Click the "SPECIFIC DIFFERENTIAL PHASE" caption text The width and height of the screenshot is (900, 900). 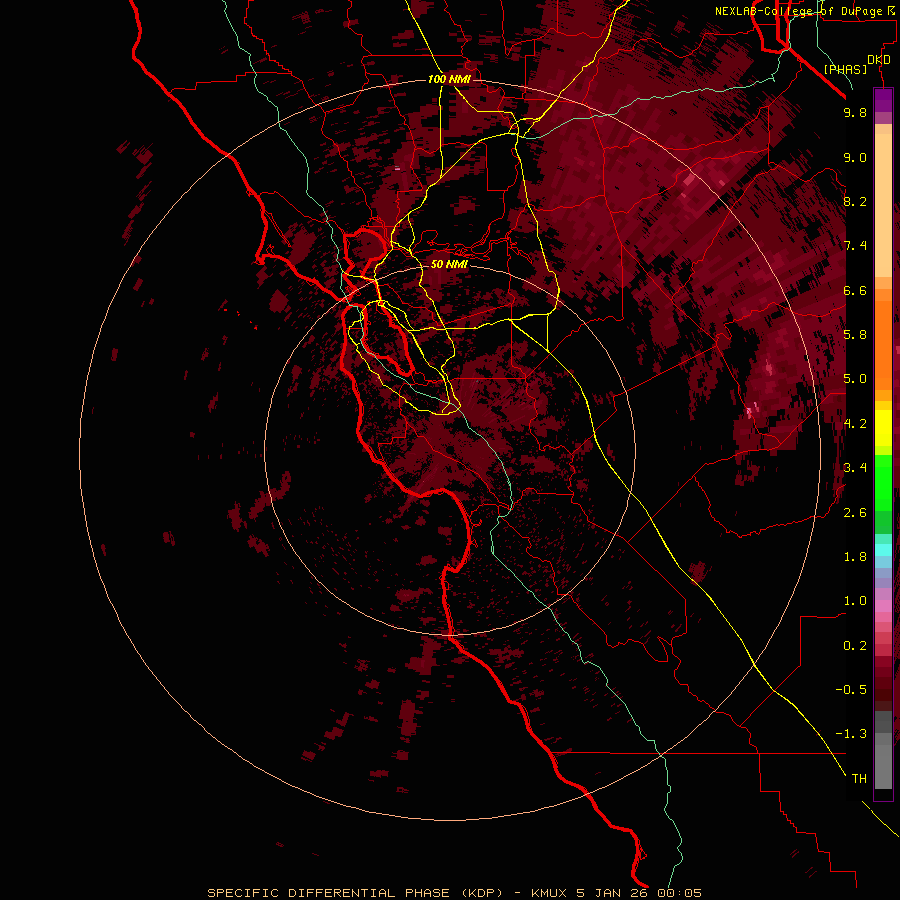click(328, 893)
